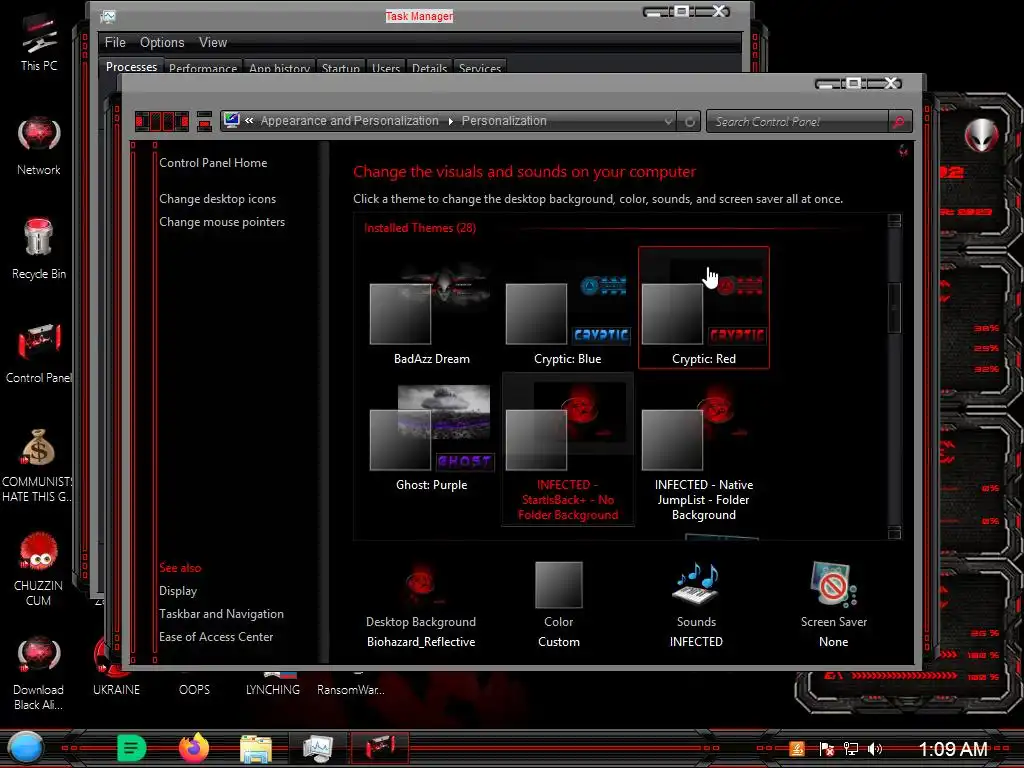1024x768 pixels.
Task: Click the alien head gadget icon
Action: [981, 136]
